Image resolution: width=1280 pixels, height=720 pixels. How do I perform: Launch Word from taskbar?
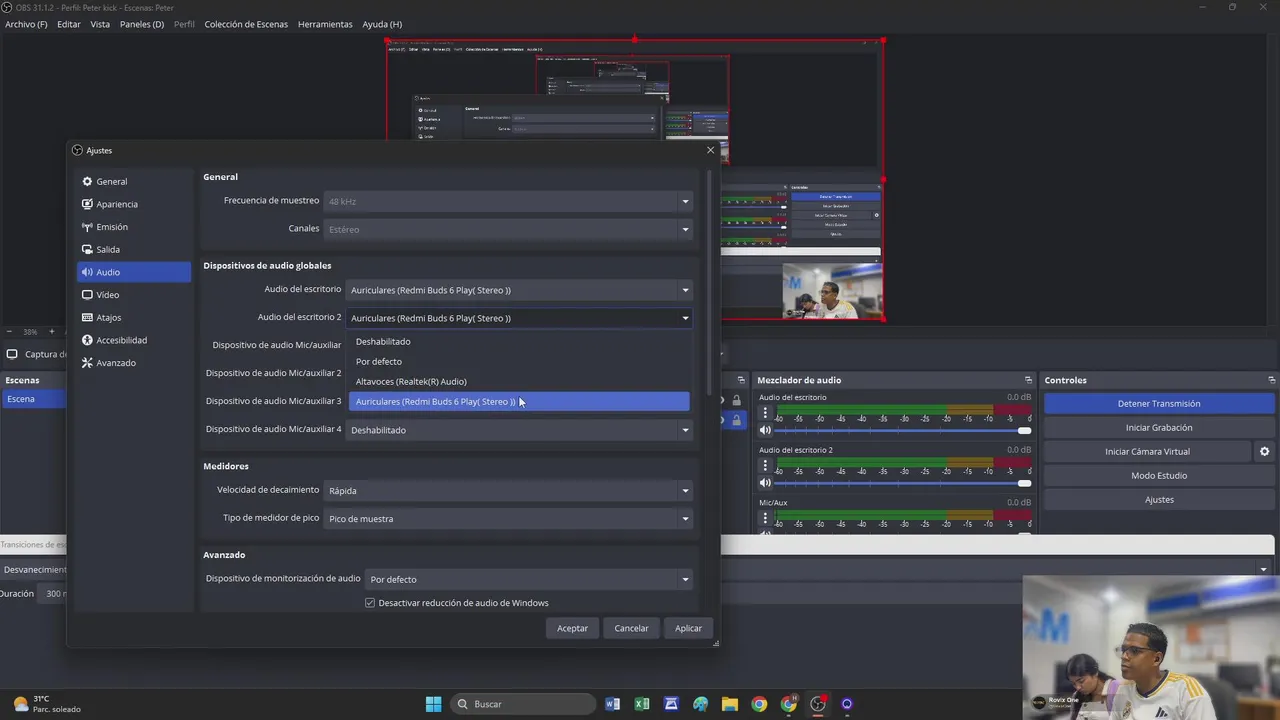click(x=613, y=704)
